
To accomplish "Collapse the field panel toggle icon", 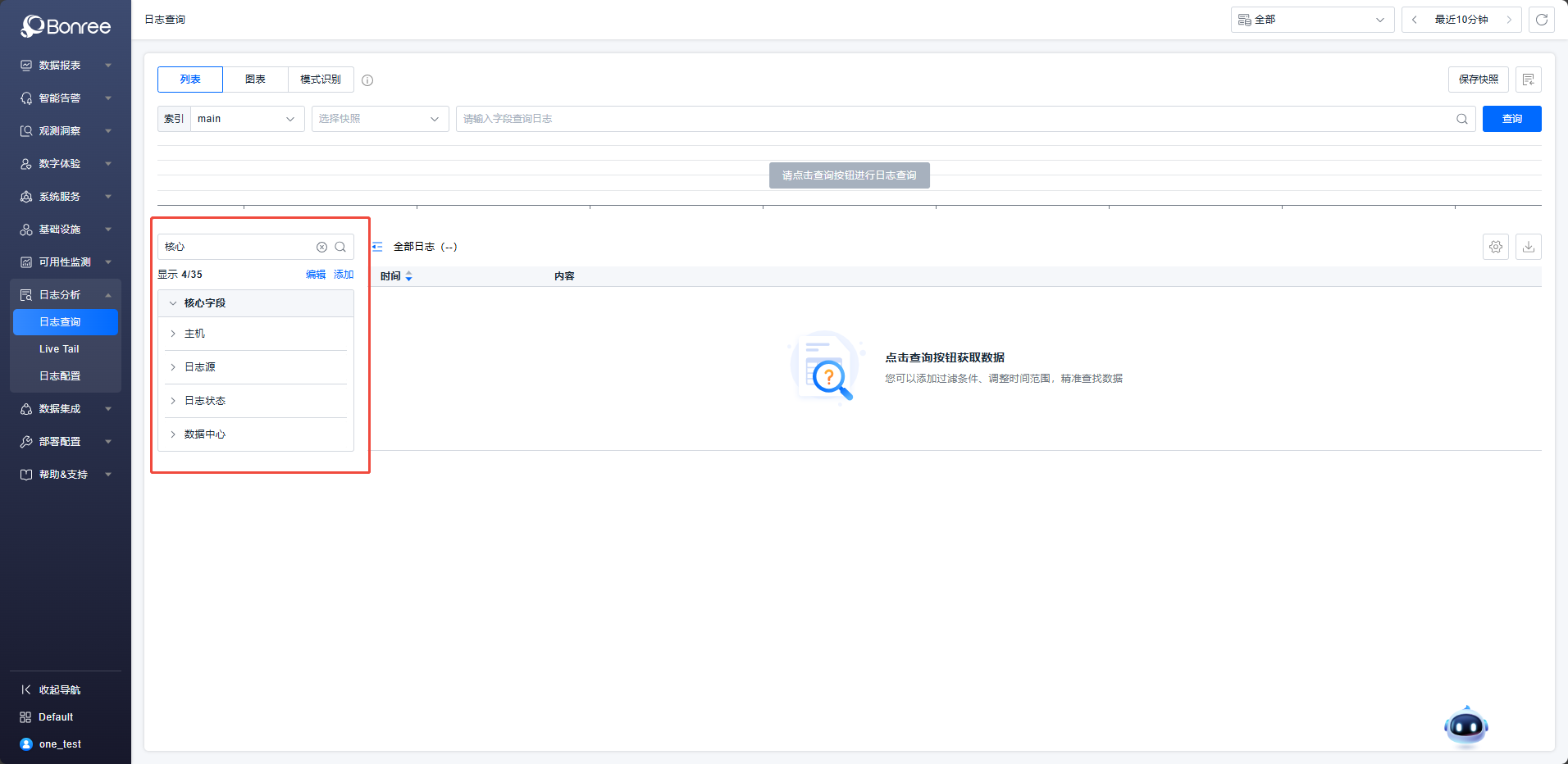I will coord(377,247).
